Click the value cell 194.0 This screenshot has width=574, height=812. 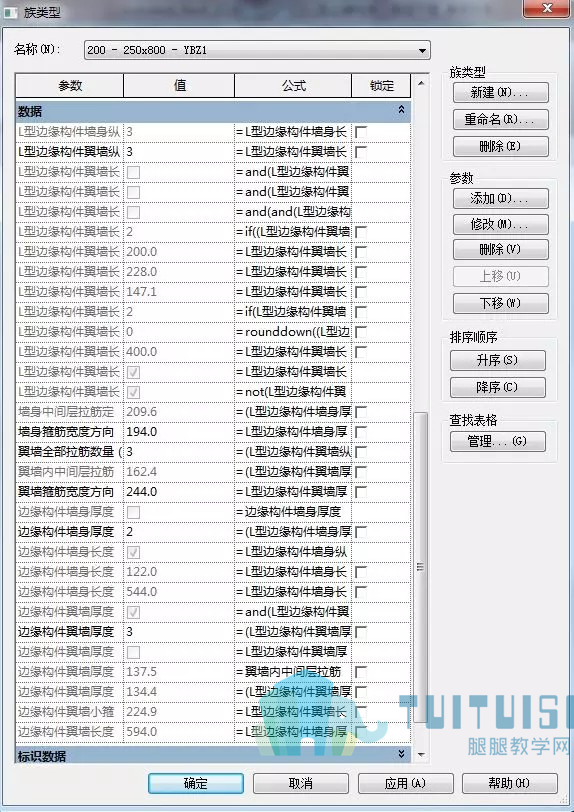(x=179, y=432)
